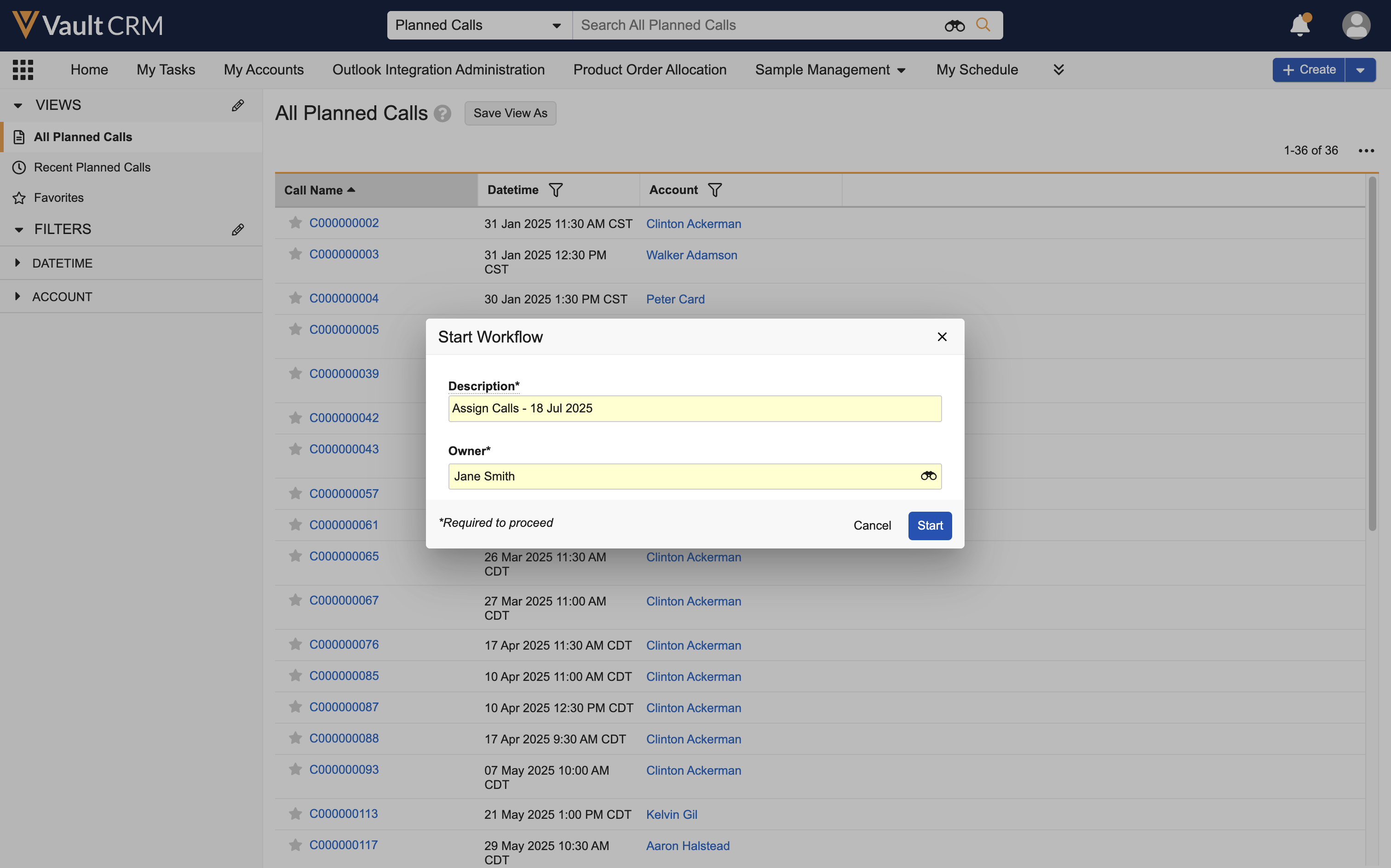Click the edit pencil beside VIEWS
This screenshot has height=868, width=1391.
click(238, 105)
